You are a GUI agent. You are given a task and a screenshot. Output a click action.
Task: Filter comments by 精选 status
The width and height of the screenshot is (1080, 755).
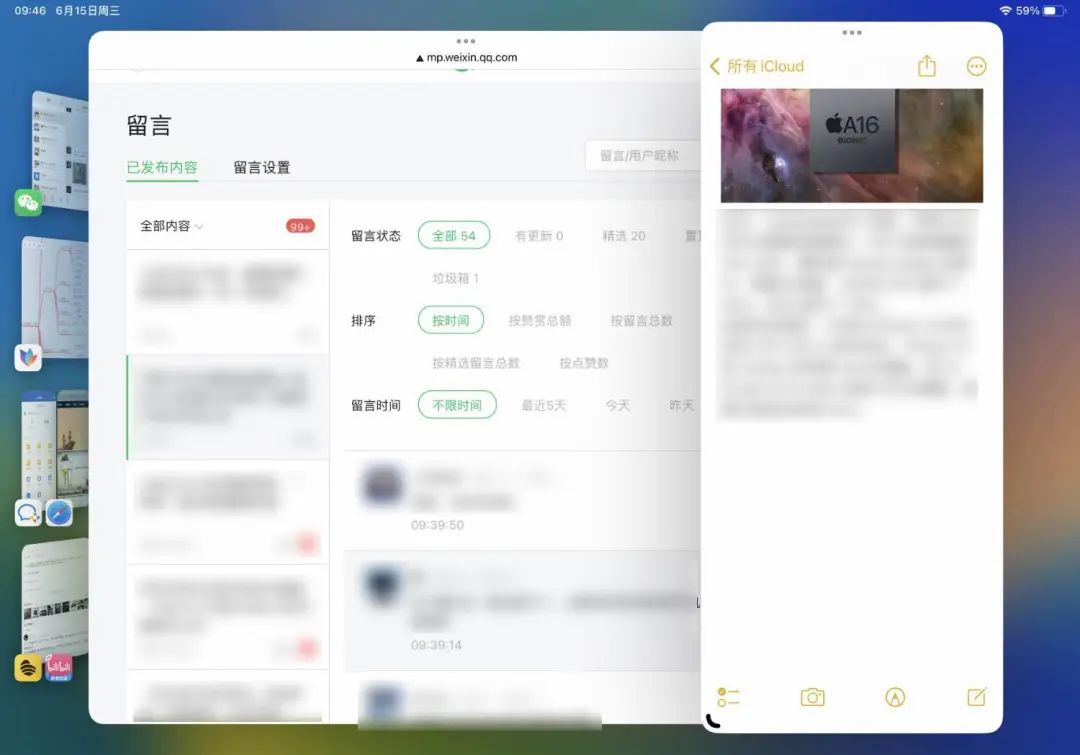tap(623, 236)
